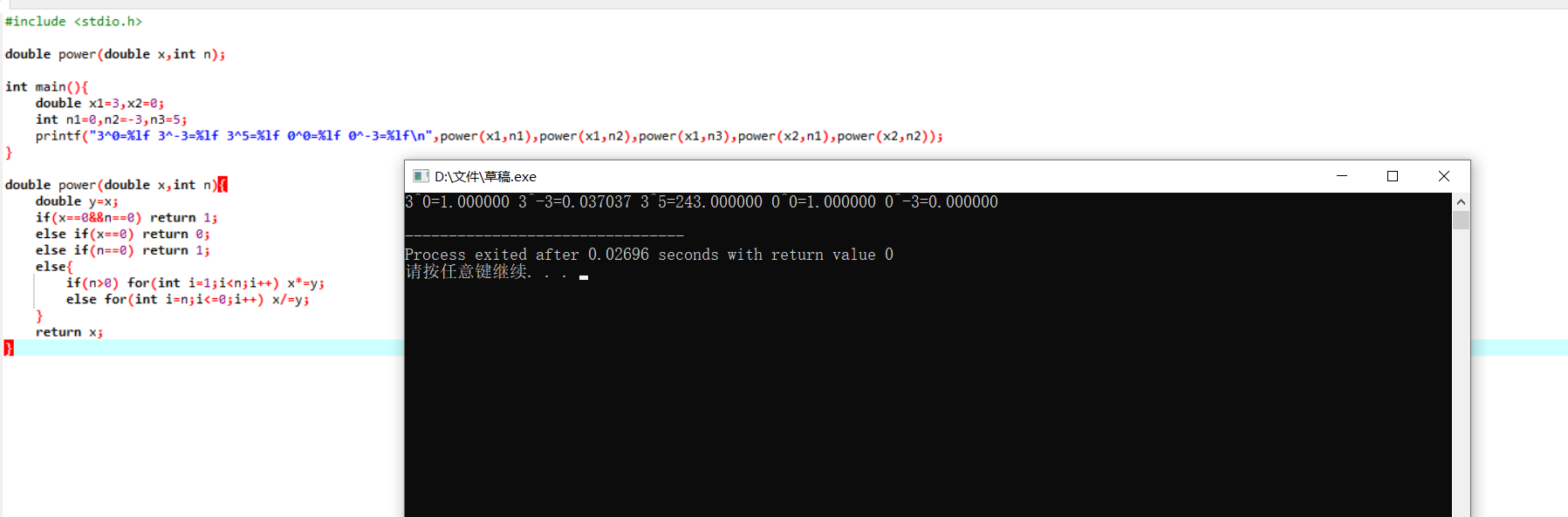Click the 'else if(n==0) return 1;' line

point(123,250)
